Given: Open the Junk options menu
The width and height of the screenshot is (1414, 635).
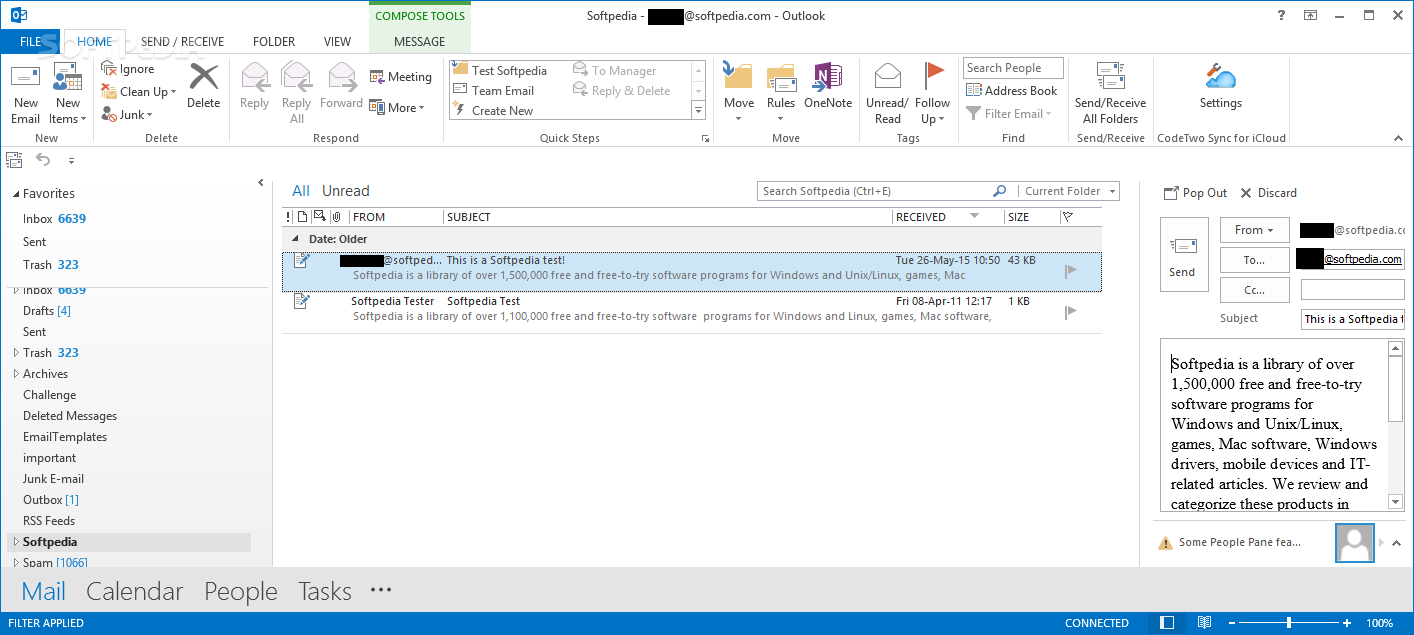Looking at the screenshot, I should (125, 115).
